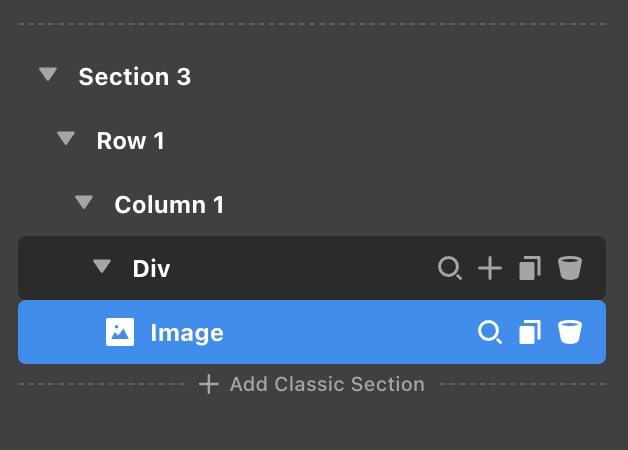Click the picture type icon beside Image
Viewport: 628px width, 450px height.
120,332
